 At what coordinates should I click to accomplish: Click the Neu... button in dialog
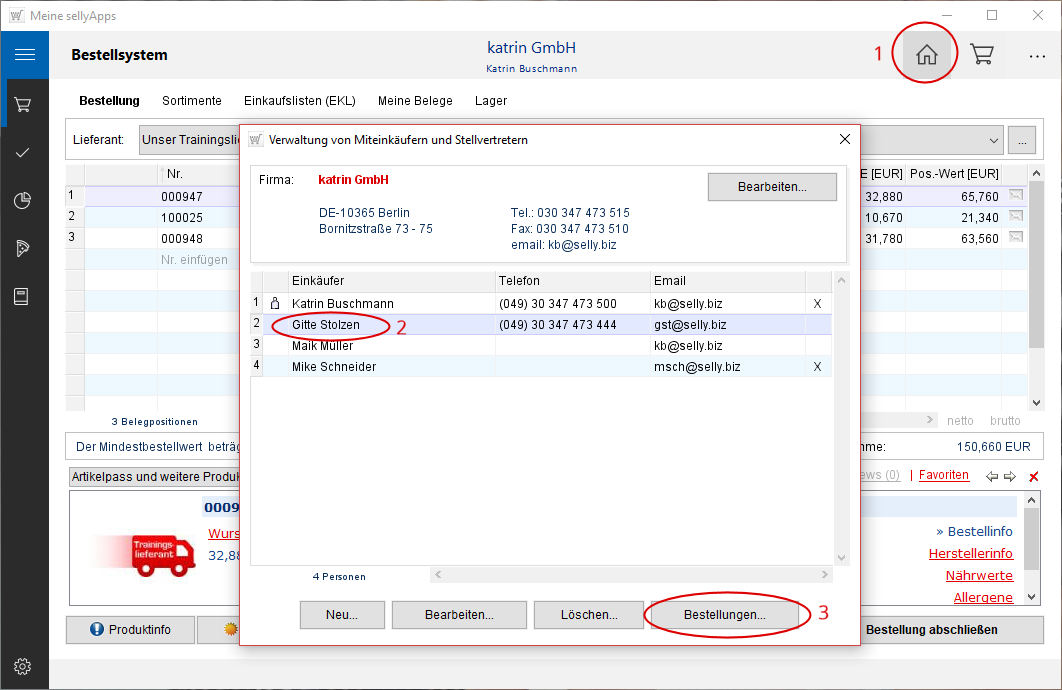pos(341,615)
